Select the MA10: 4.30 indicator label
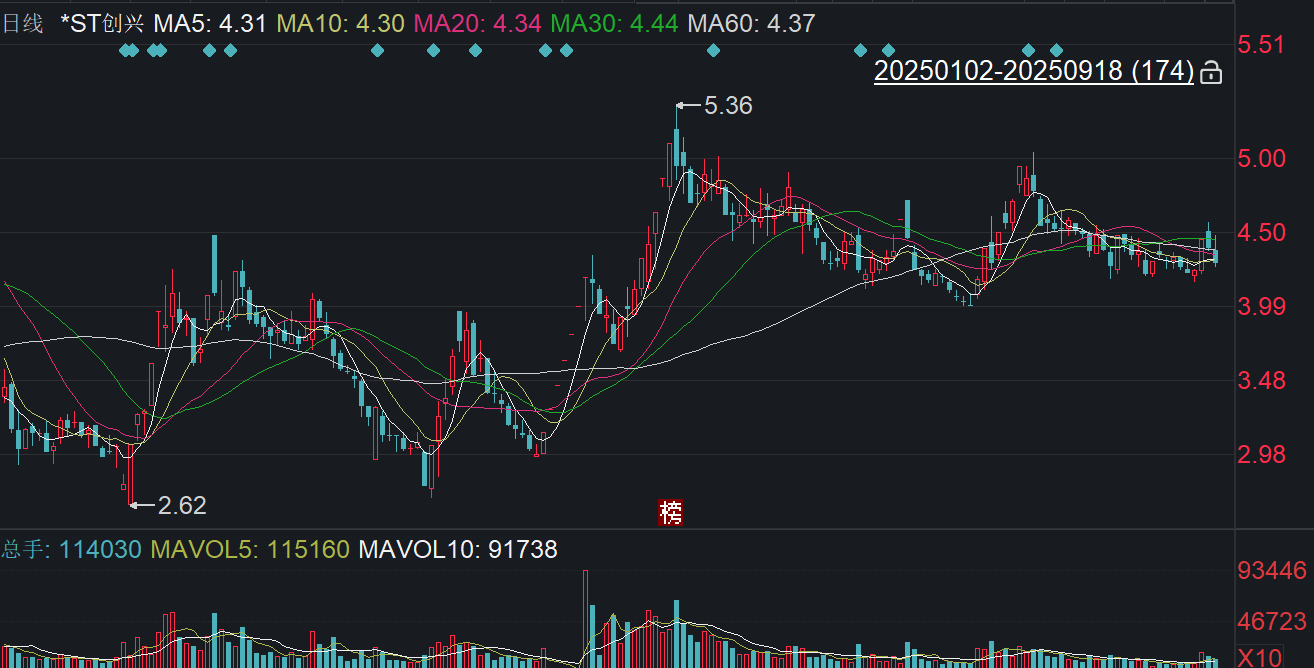Screen dimensions: 1314x668 tap(341, 24)
